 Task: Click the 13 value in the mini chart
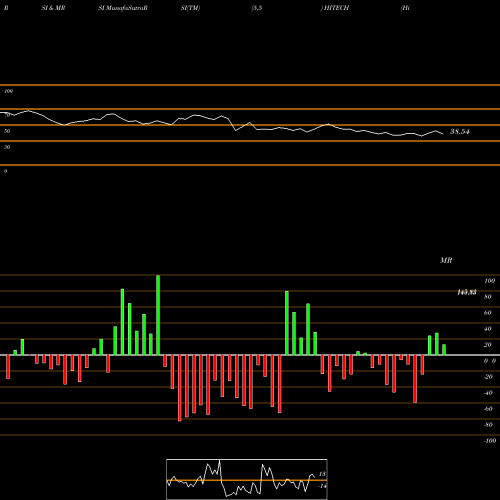click(x=322, y=474)
